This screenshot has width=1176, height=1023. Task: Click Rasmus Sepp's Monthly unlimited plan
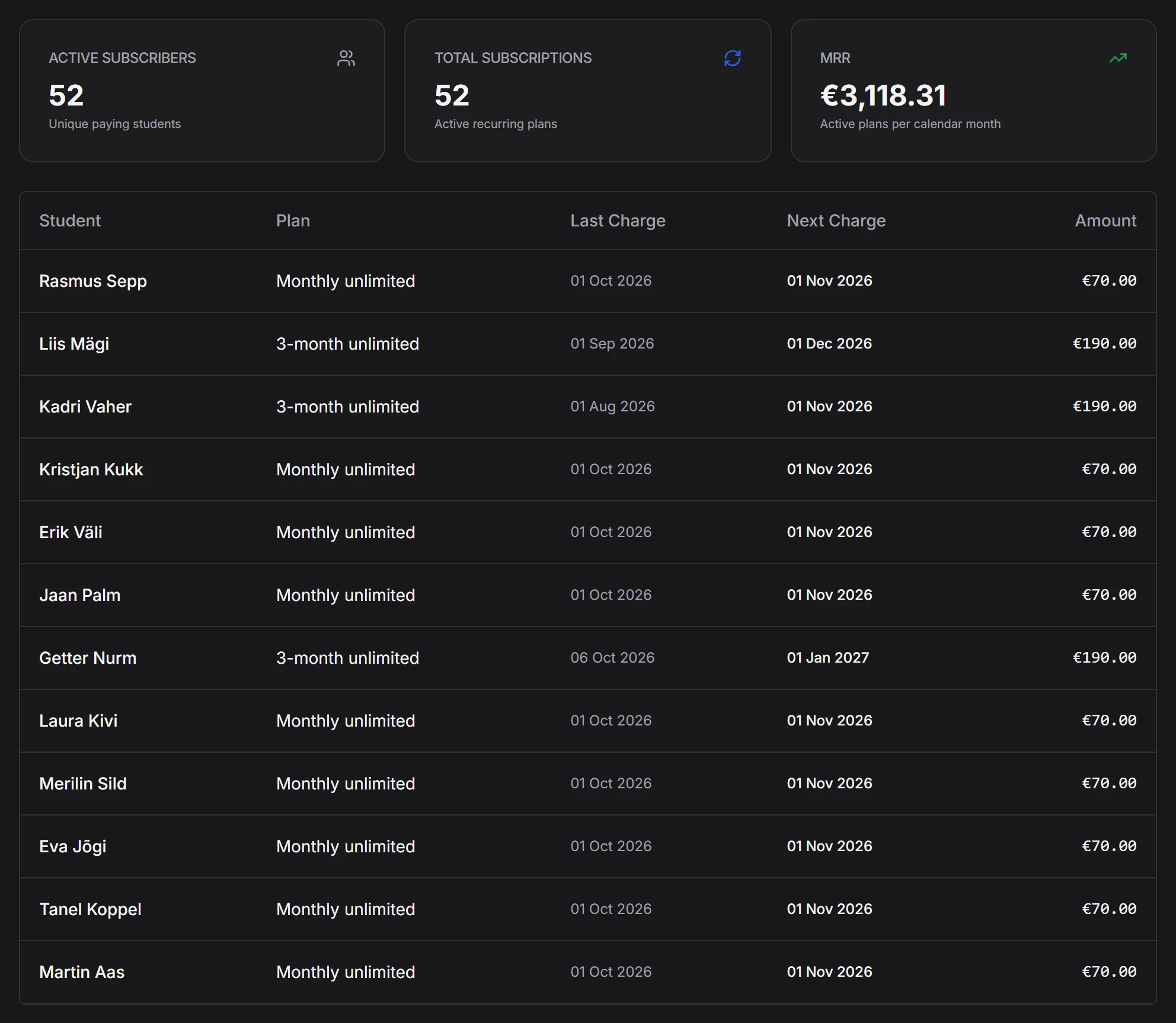point(346,281)
